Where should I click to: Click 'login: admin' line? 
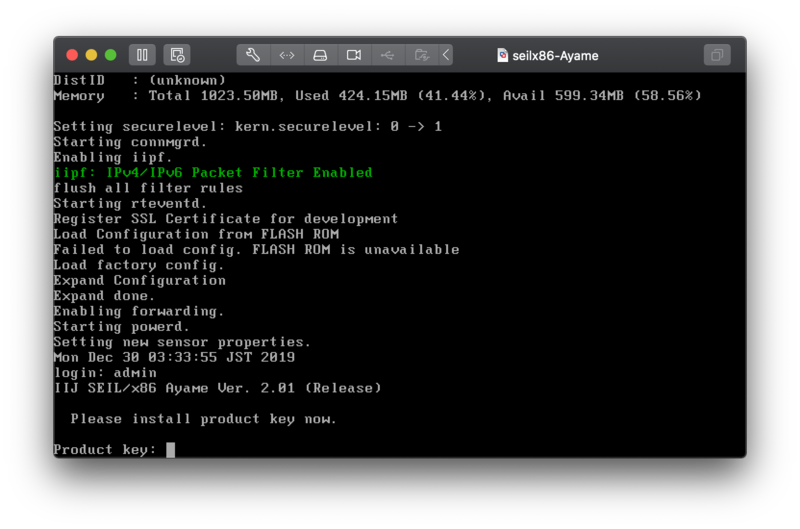pyautogui.click(x=105, y=372)
